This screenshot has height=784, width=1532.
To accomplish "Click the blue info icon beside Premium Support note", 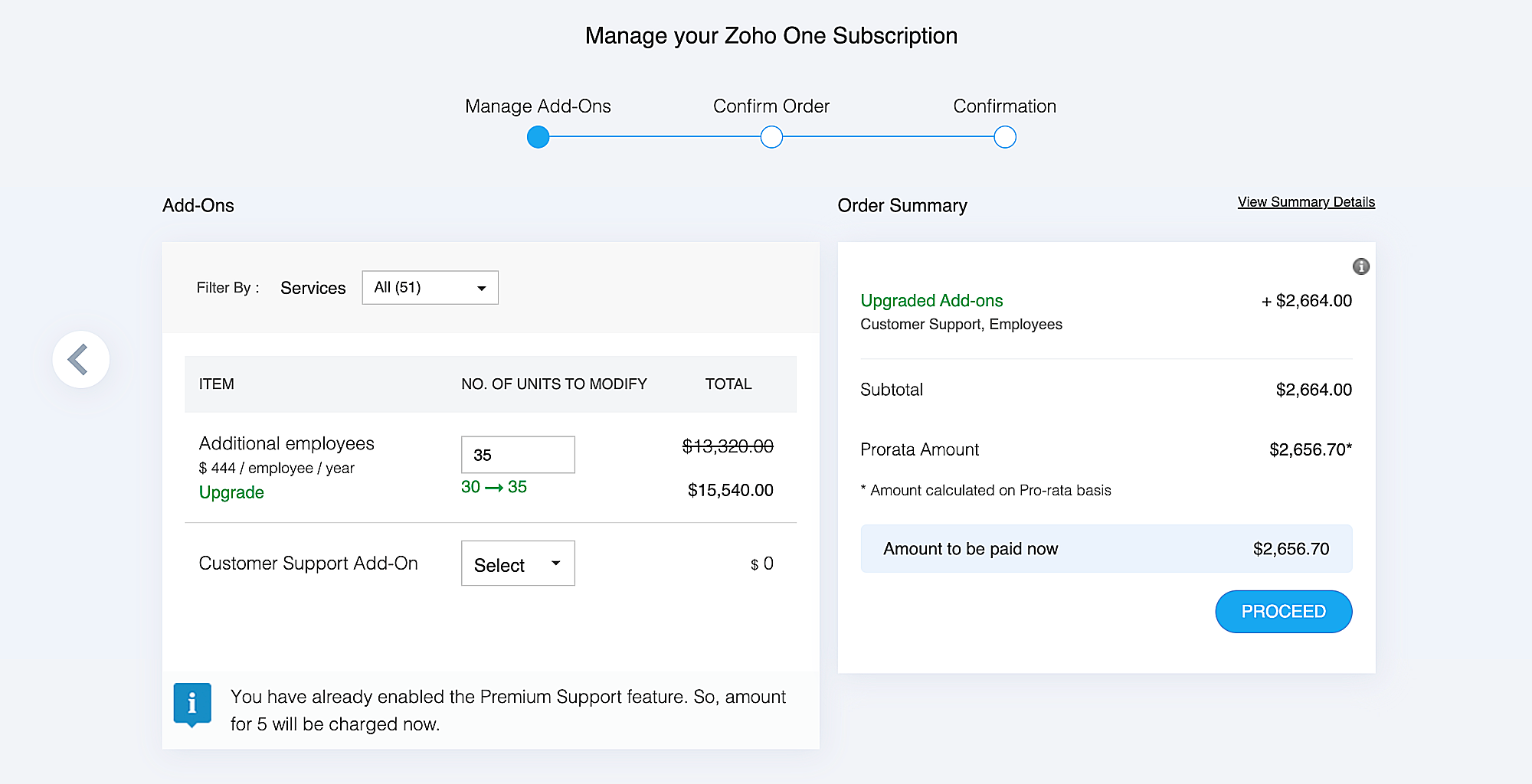I will point(192,704).
